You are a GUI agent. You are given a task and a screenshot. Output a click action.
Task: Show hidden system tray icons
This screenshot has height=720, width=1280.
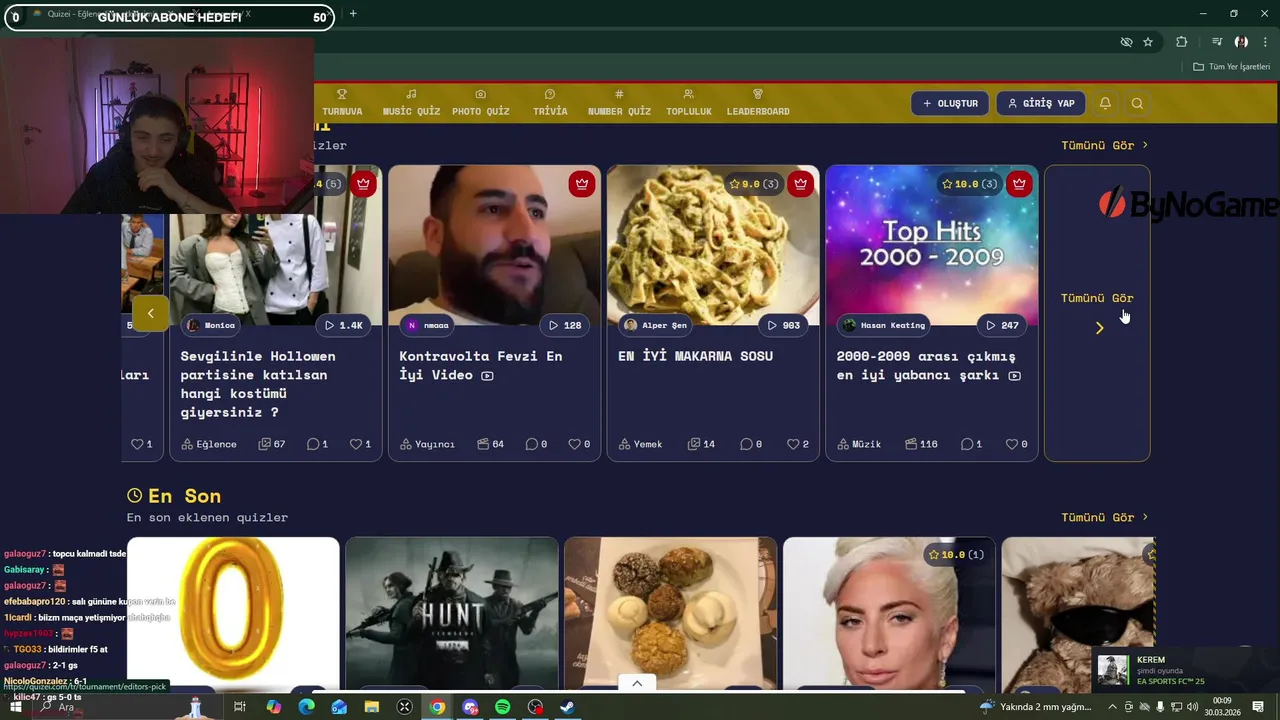pyautogui.click(x=1112, y=707)
